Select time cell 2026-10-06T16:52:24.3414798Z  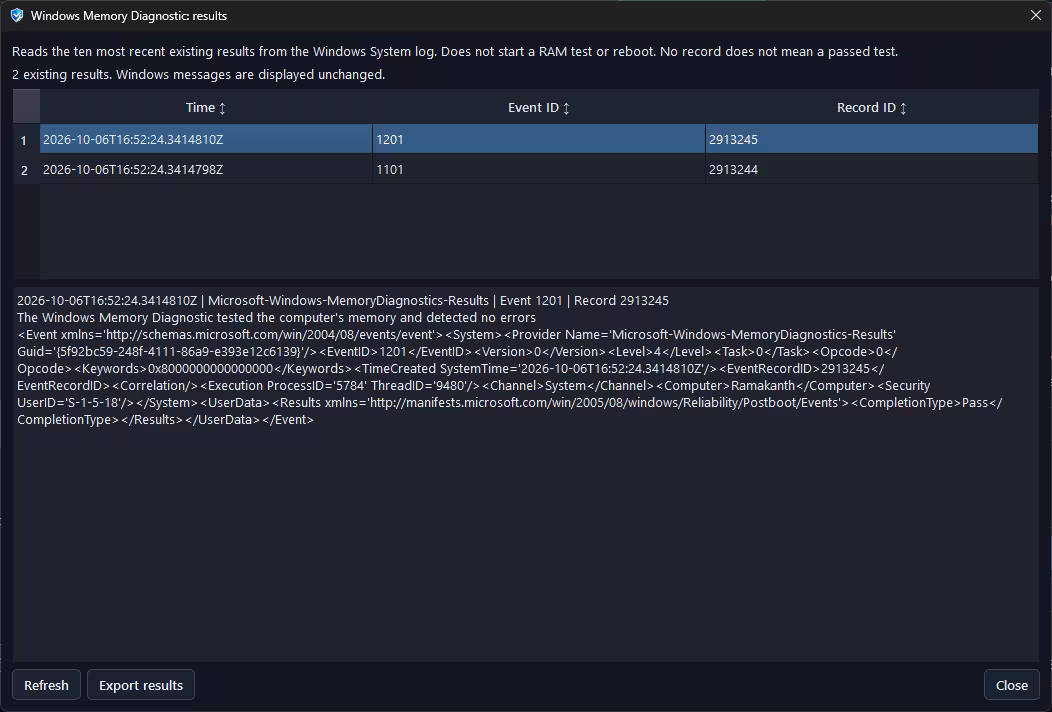(206, 170)
